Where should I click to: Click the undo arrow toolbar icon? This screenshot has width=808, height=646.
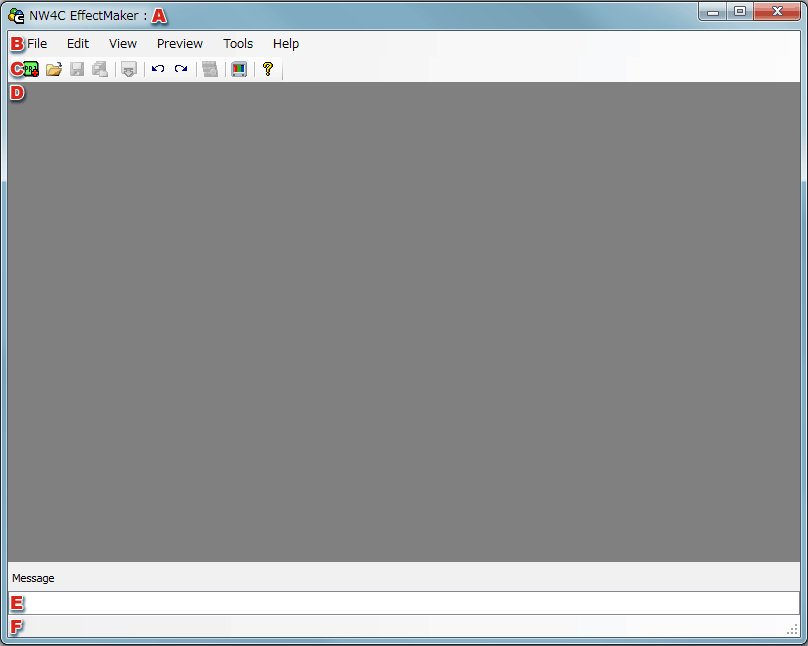click(158, 69)
